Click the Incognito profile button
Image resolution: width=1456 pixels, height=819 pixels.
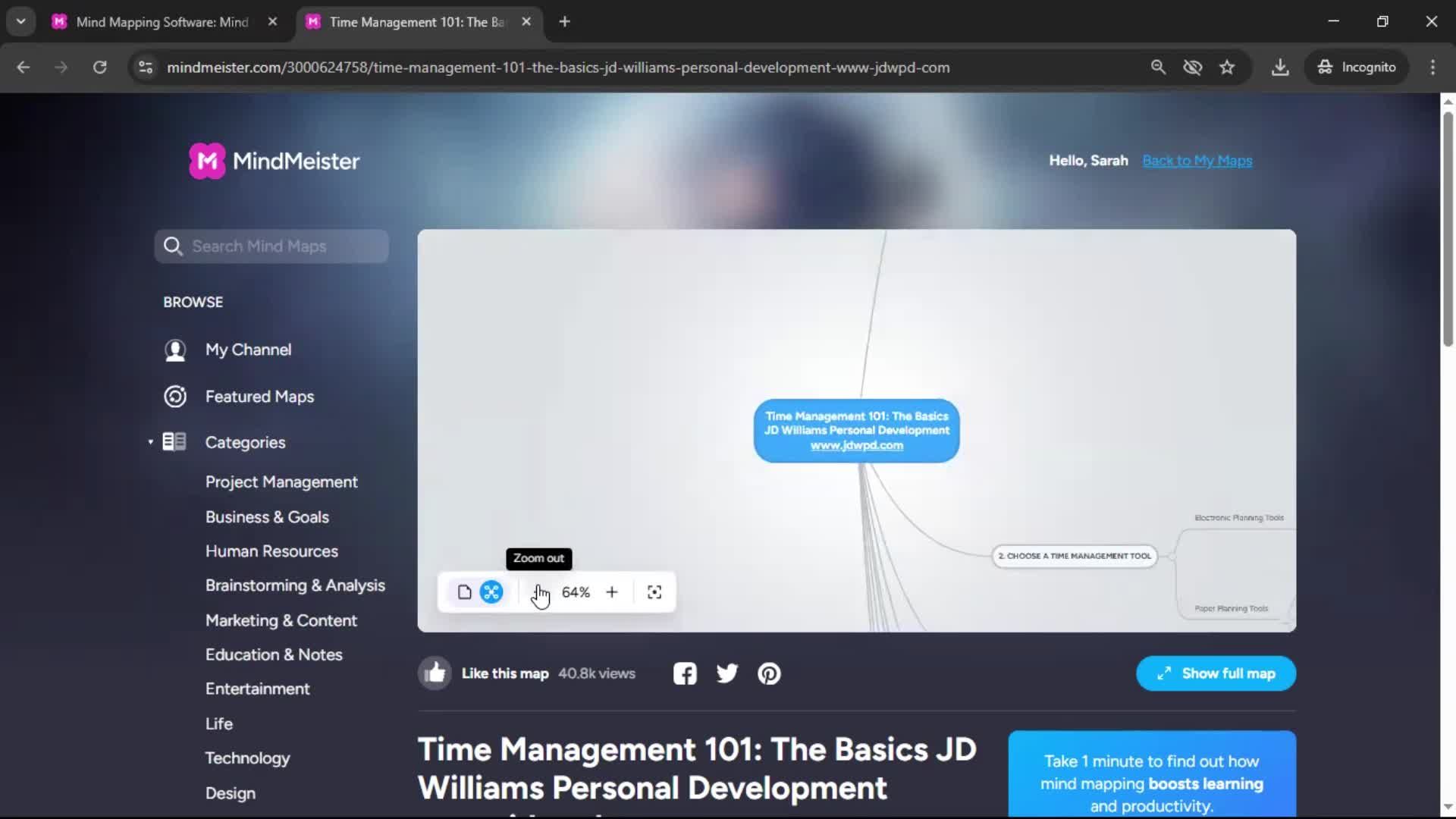[1357, 67]
